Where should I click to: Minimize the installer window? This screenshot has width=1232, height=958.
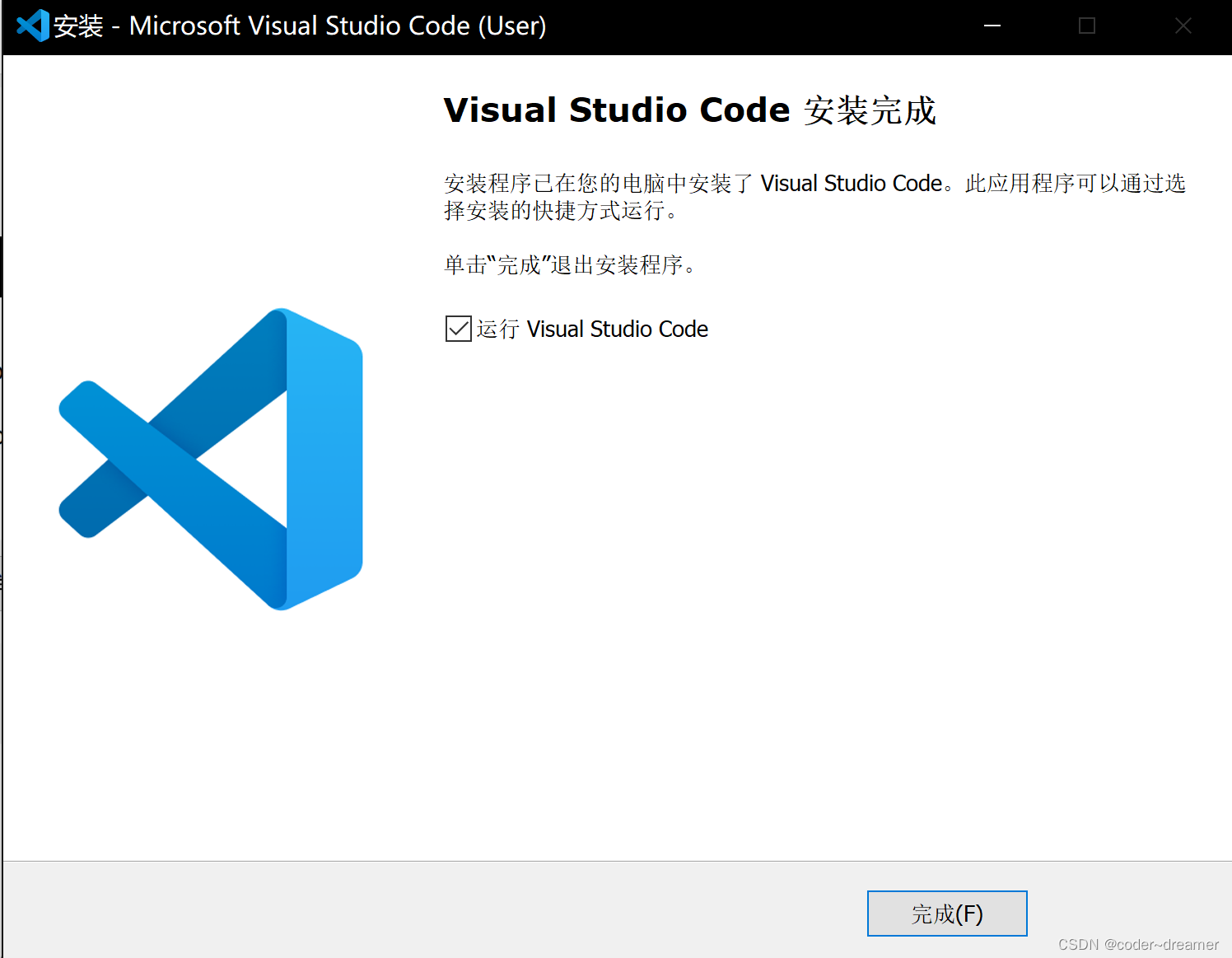click(x=992, y=26)
